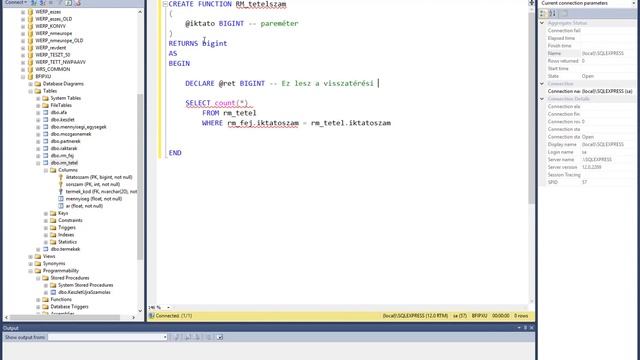
Task: Collapse the Connection Details section
Action: click(x=542, y=99)
